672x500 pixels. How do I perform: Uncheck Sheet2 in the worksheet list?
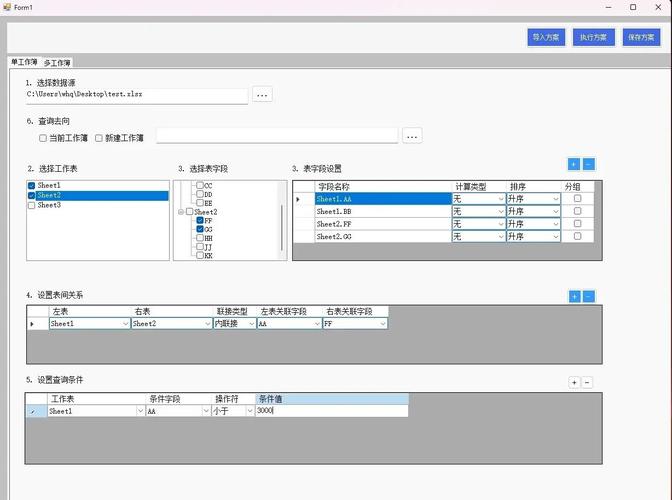(x=31, y=195)
